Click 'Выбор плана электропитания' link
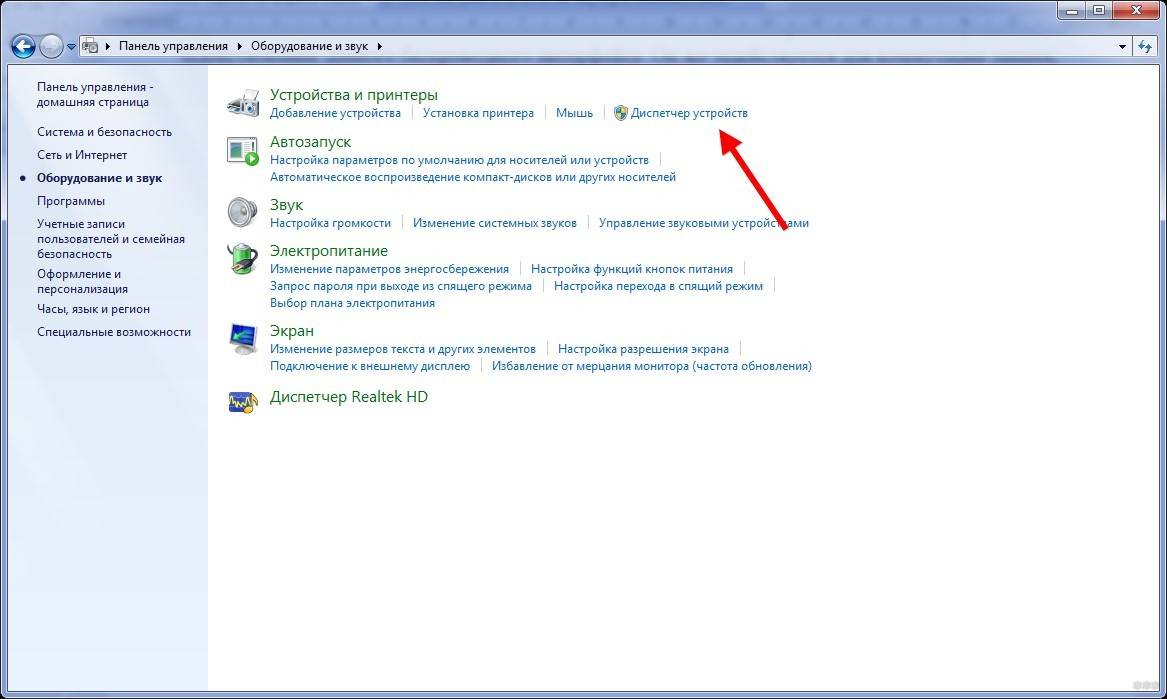Image resolution: width=1167 pixels, height=699 pixels. click(x=352, y=303)
